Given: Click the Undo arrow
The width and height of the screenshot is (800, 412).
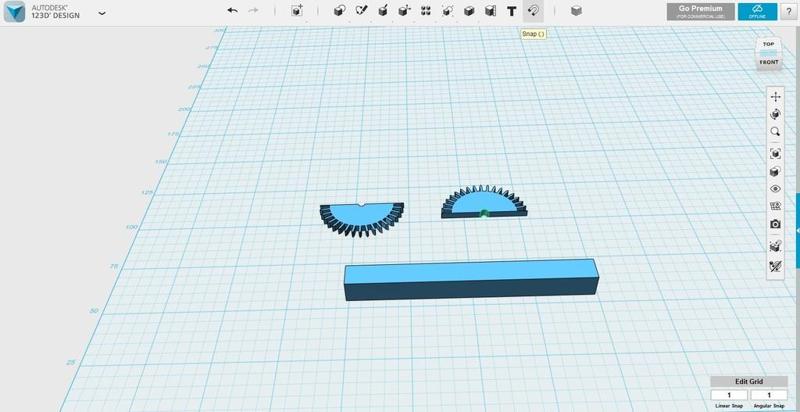Looking at the screenshot, I should pos(232,11).
